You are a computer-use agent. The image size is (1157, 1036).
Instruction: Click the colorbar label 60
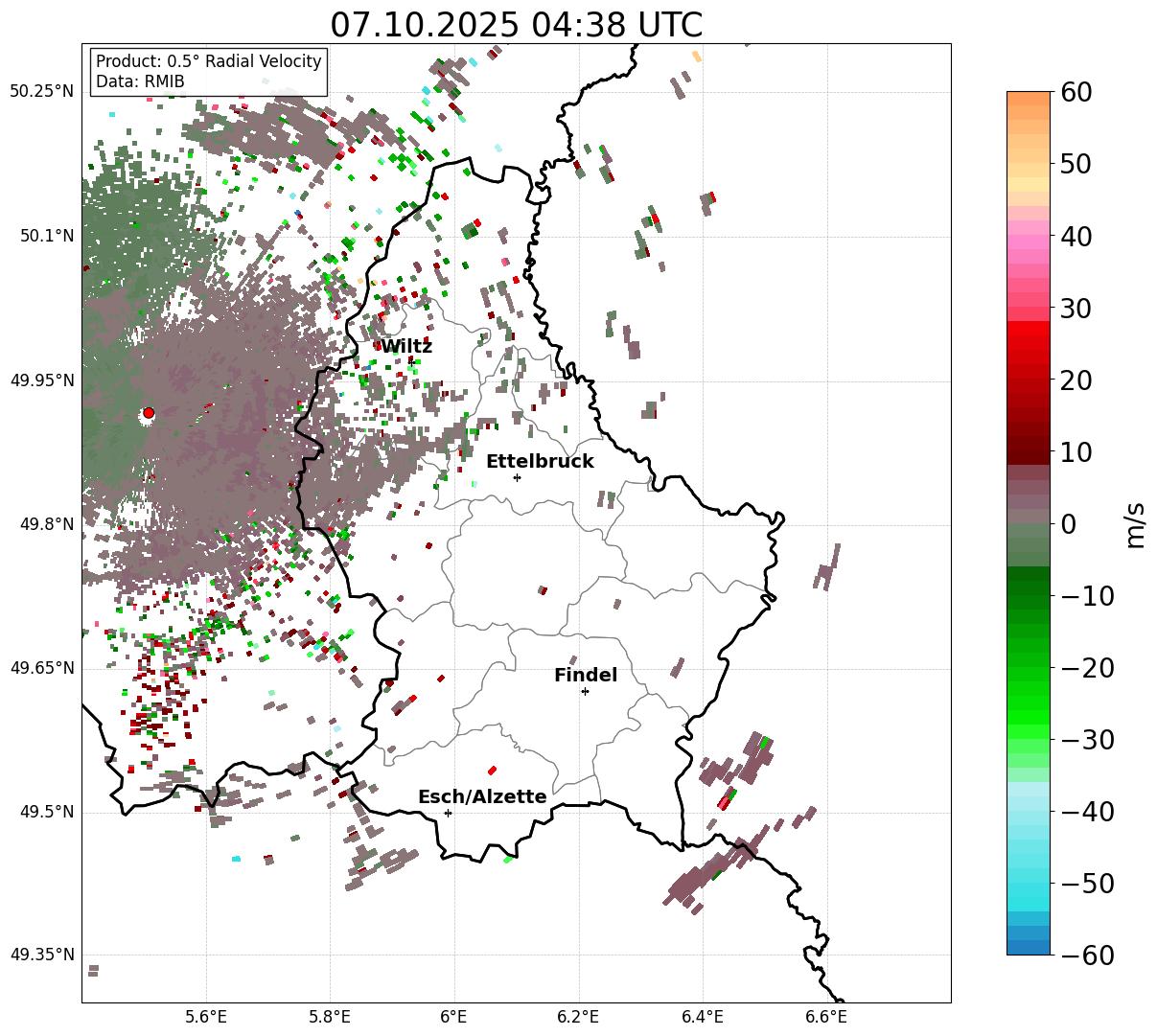[1076, 92]
